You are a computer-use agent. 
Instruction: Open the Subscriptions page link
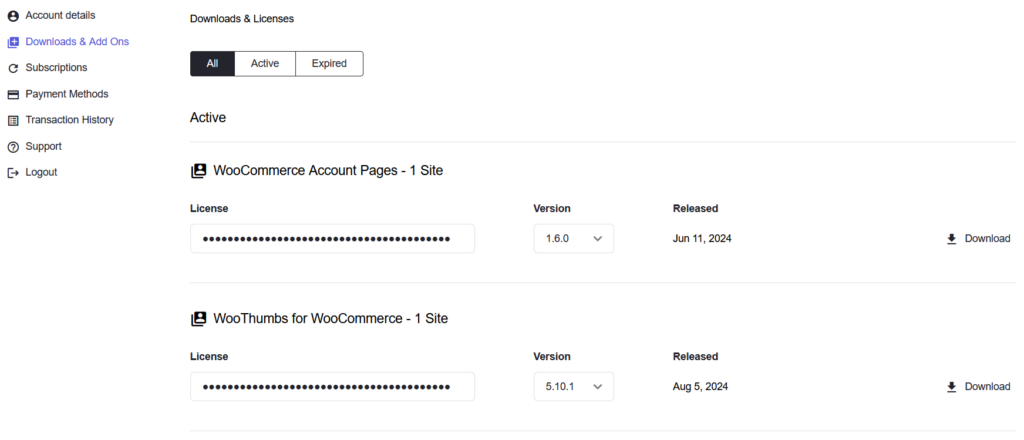[56, 68]
